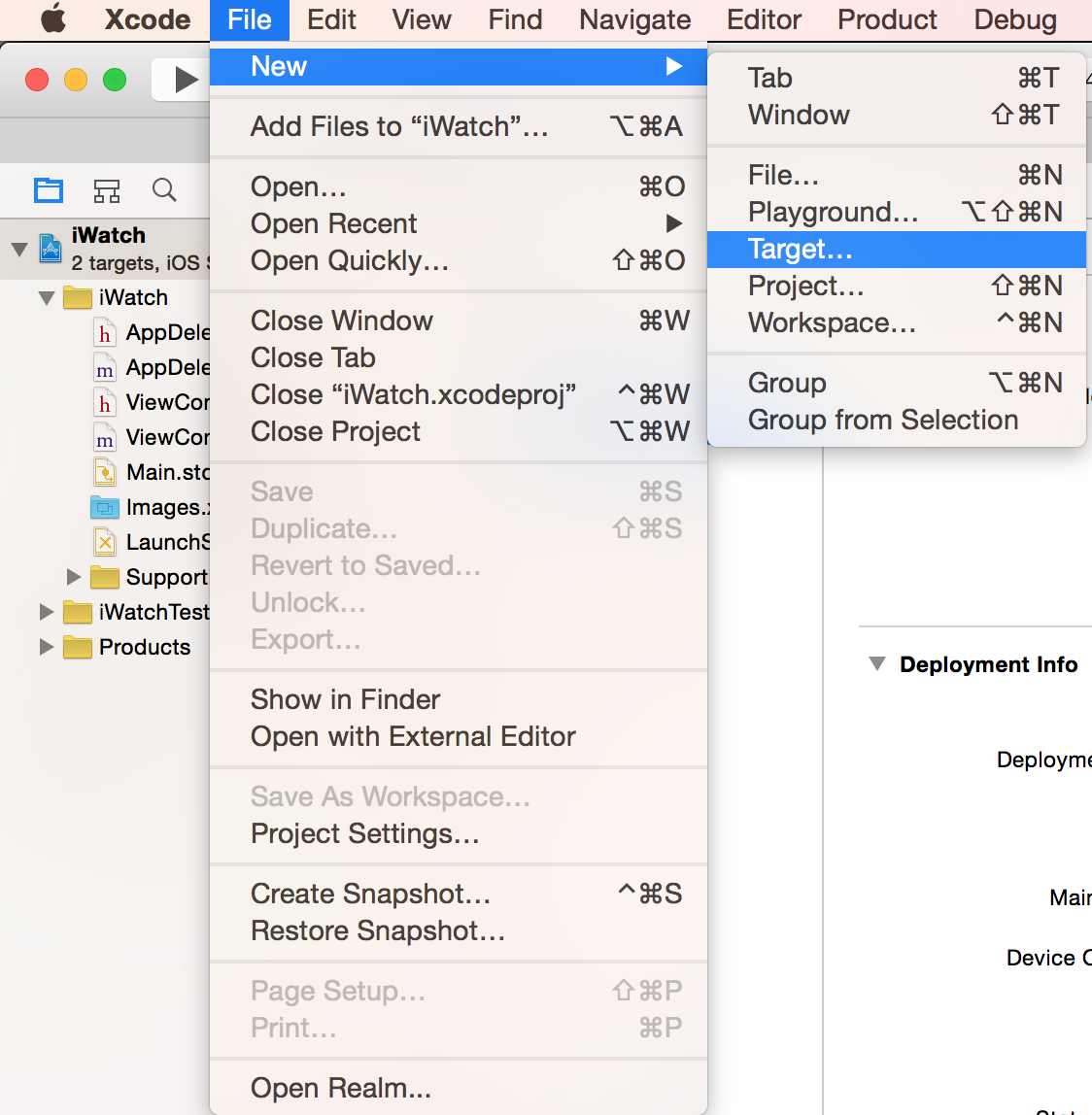Open the Find navigator magnifier icon

(164, 189)
